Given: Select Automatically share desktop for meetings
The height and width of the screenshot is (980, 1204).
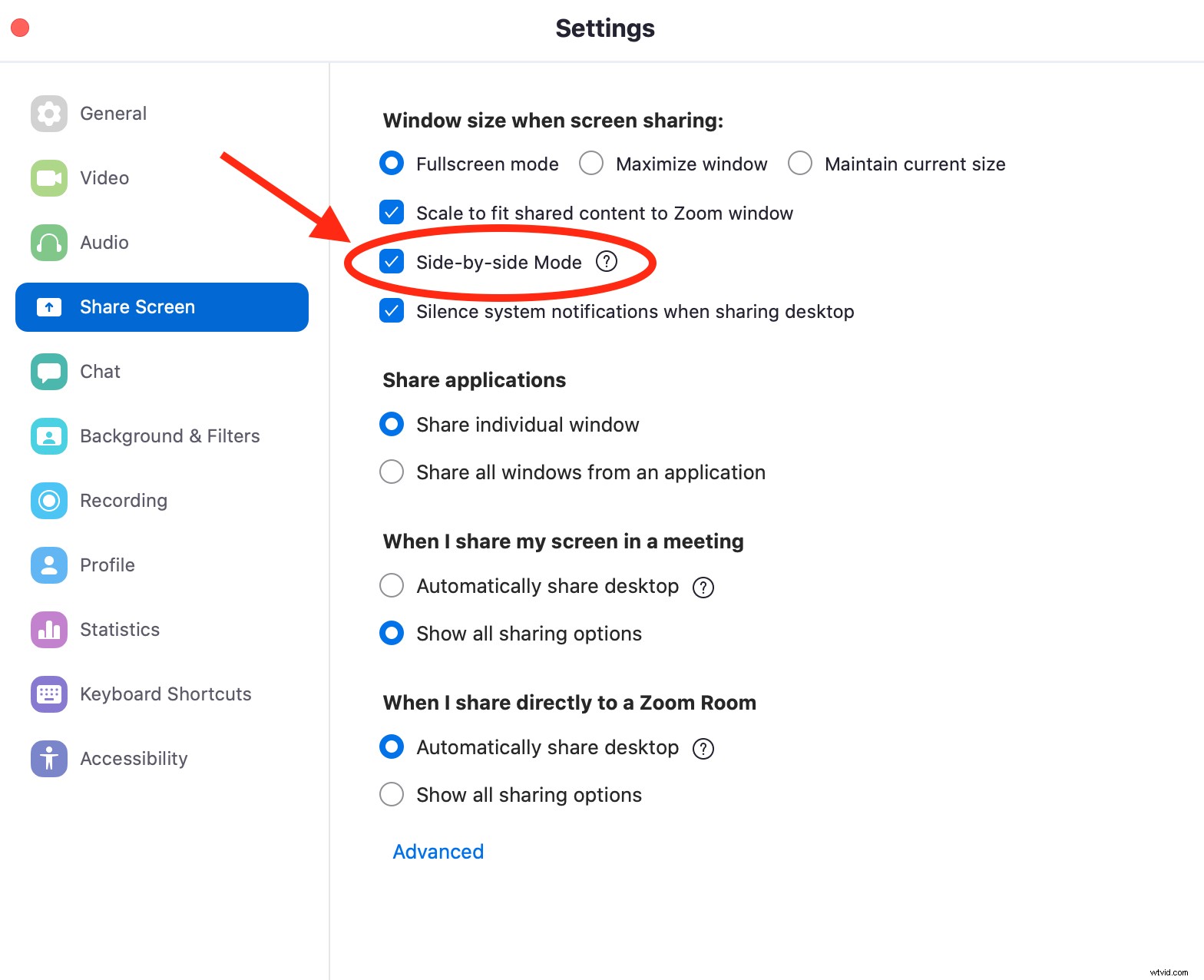Looking at the screenshot, I should [392, 585].
